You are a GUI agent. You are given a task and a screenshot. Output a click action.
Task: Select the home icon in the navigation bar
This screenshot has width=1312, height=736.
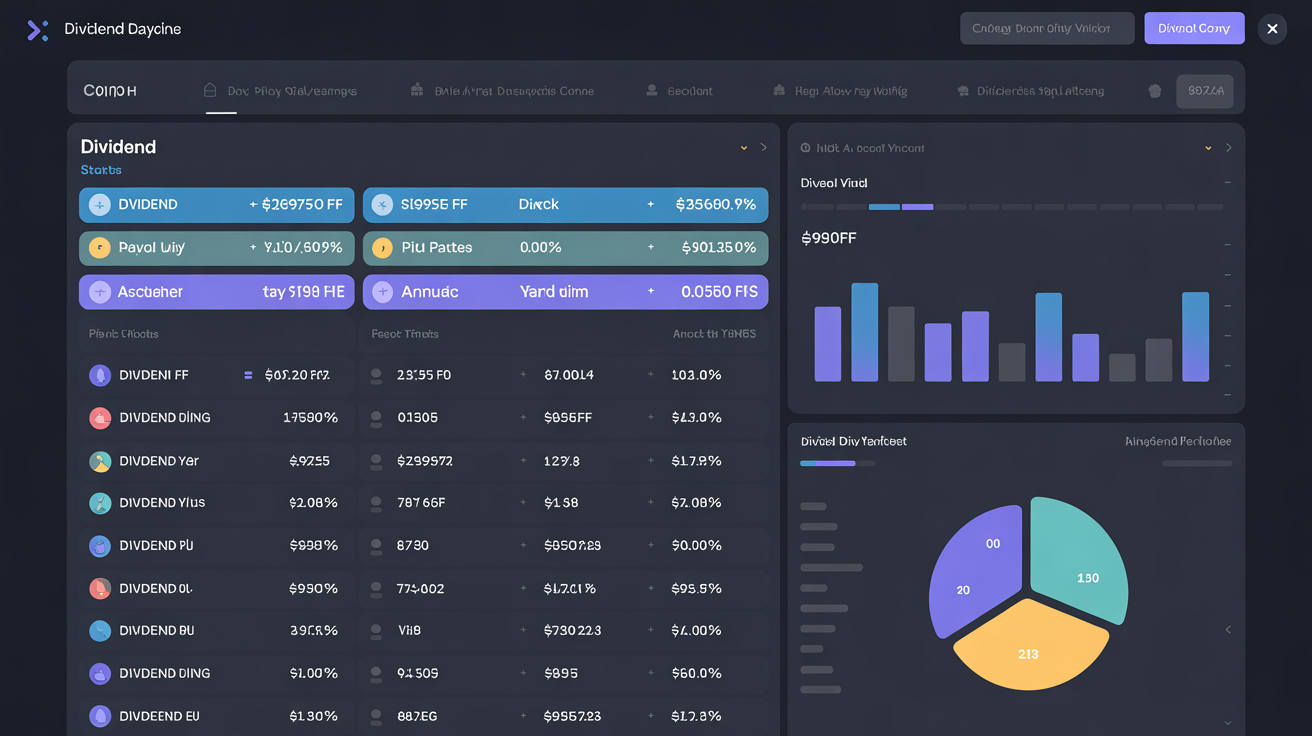click(x=210, y=89)
